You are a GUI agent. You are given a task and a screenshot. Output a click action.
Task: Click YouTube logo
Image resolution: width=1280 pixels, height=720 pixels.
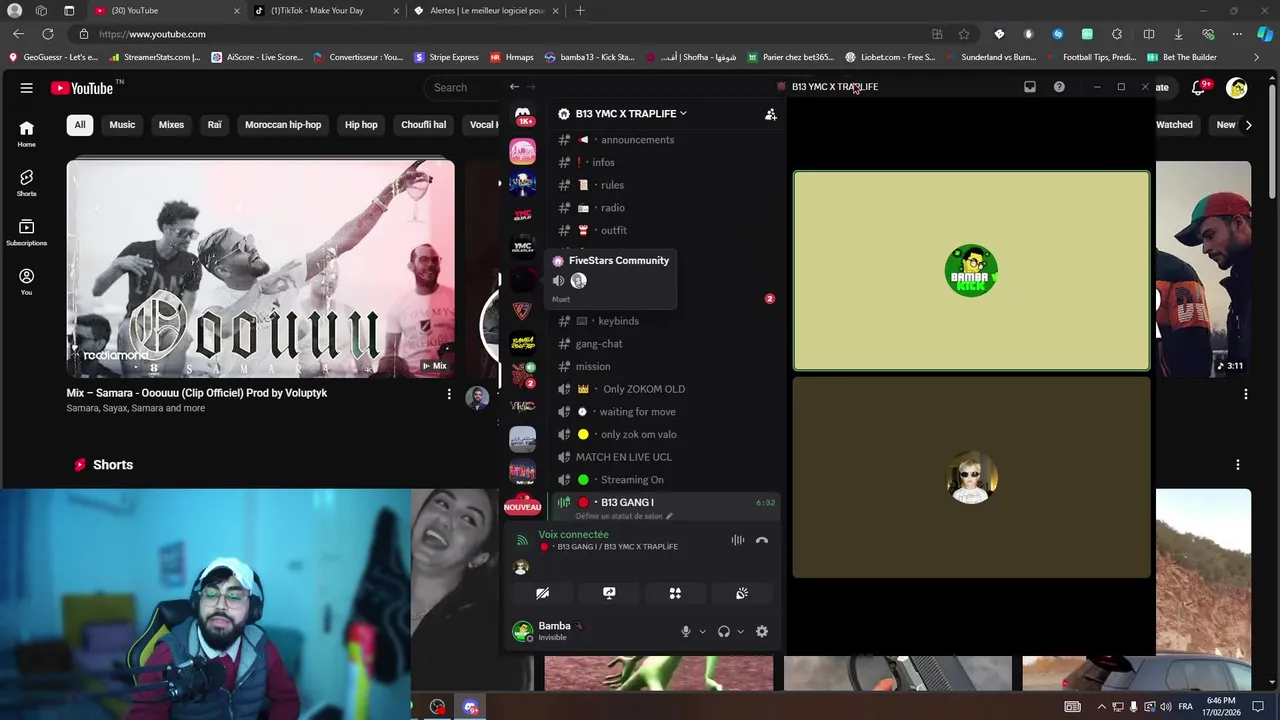[83, 88]
